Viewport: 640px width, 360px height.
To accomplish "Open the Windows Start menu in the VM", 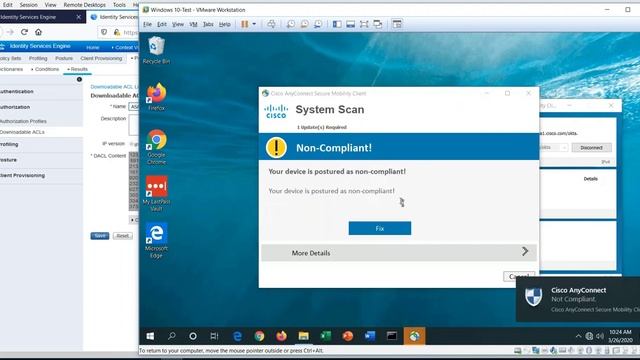I will 150,336.
